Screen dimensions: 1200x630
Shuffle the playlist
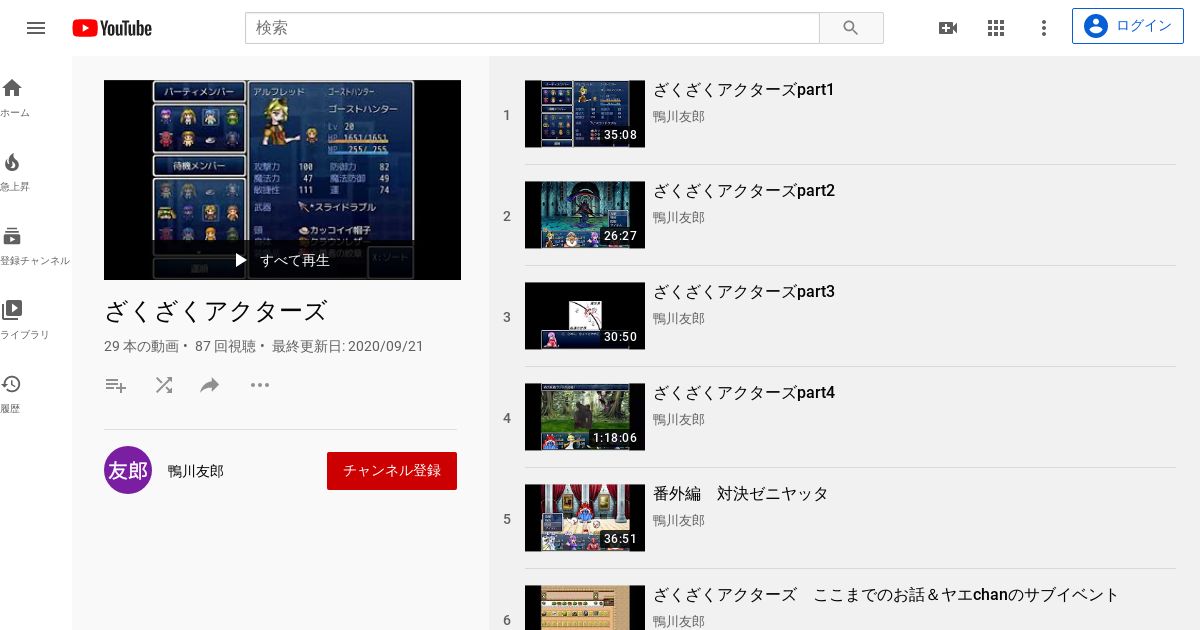164,385
